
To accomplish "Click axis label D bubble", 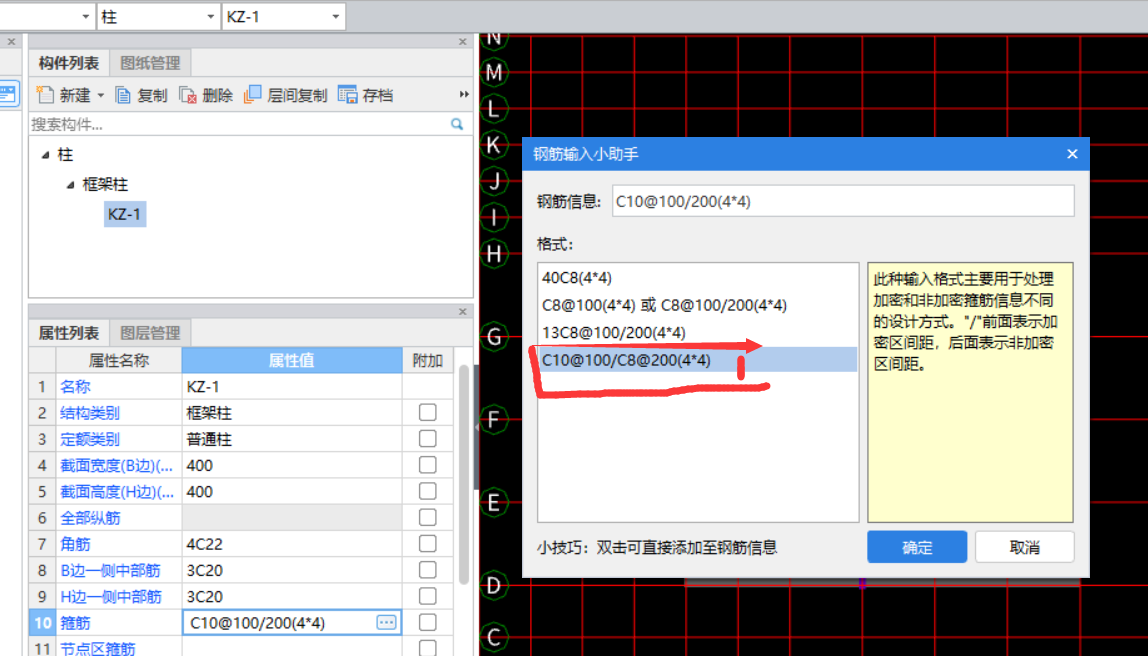I will coord(494,586).
